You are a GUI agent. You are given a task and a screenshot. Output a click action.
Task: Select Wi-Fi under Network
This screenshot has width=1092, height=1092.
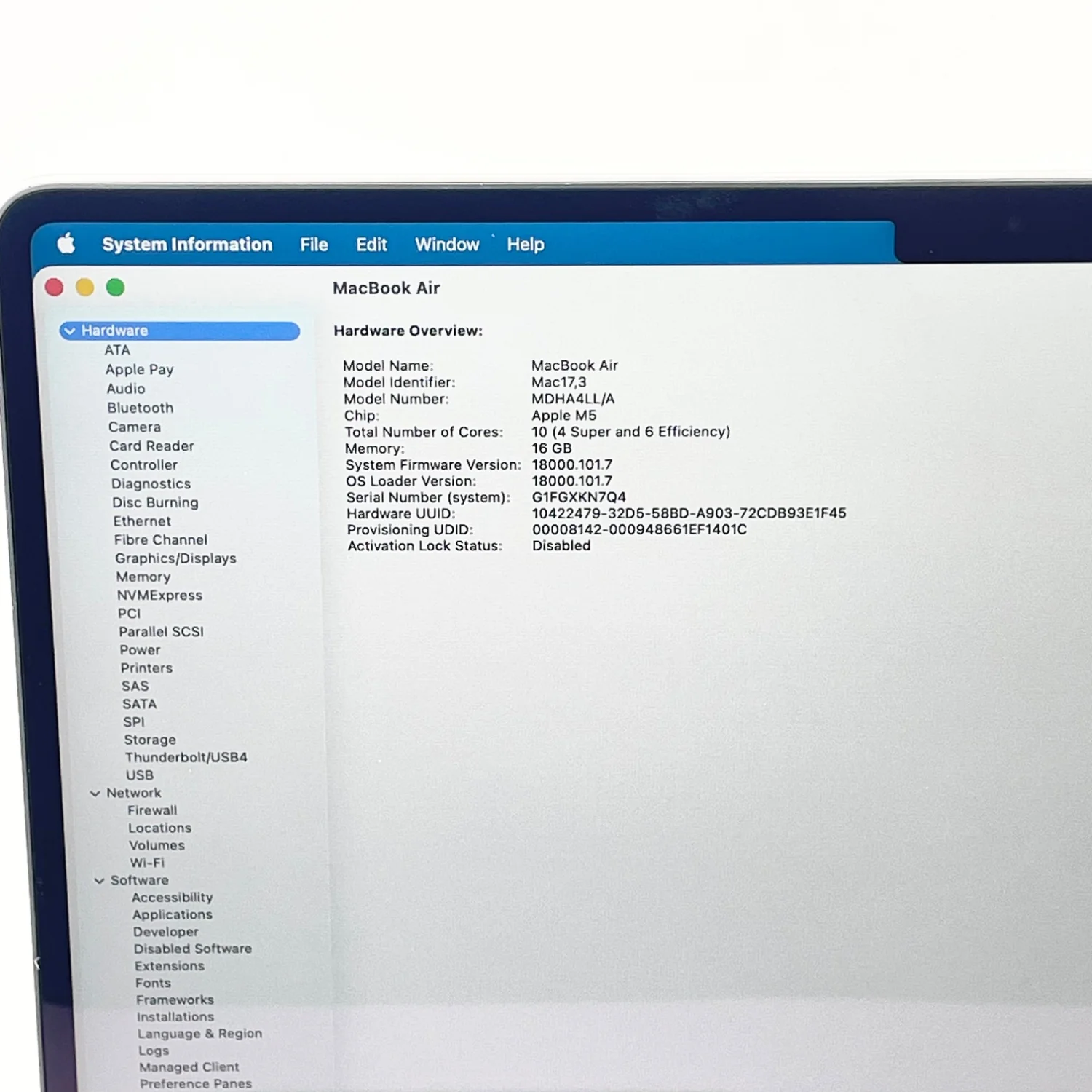point(148,863)
